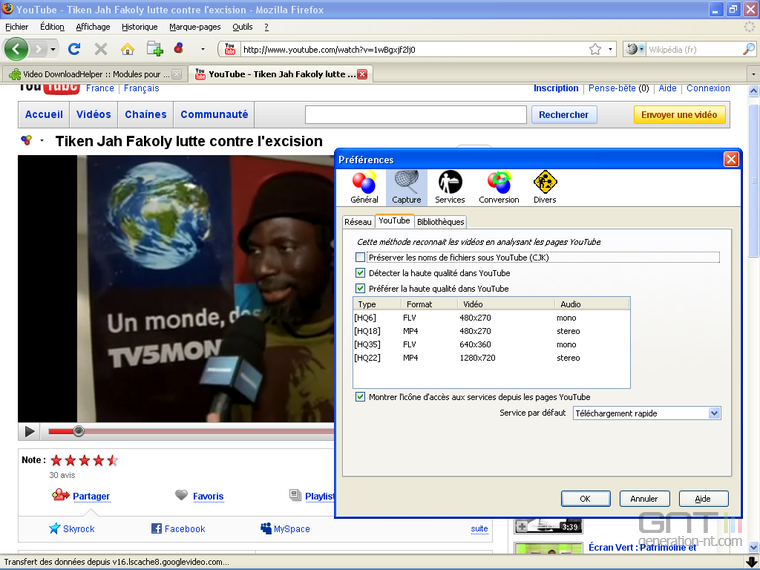Viewport: 760px width, 570px height.
Task: Open the Connexion link
Action: pyautogui.click(x=708, y=88)
